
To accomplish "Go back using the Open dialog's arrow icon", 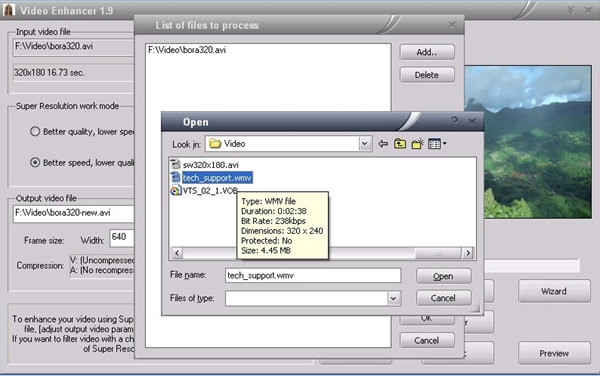I will tap(383, 144).
